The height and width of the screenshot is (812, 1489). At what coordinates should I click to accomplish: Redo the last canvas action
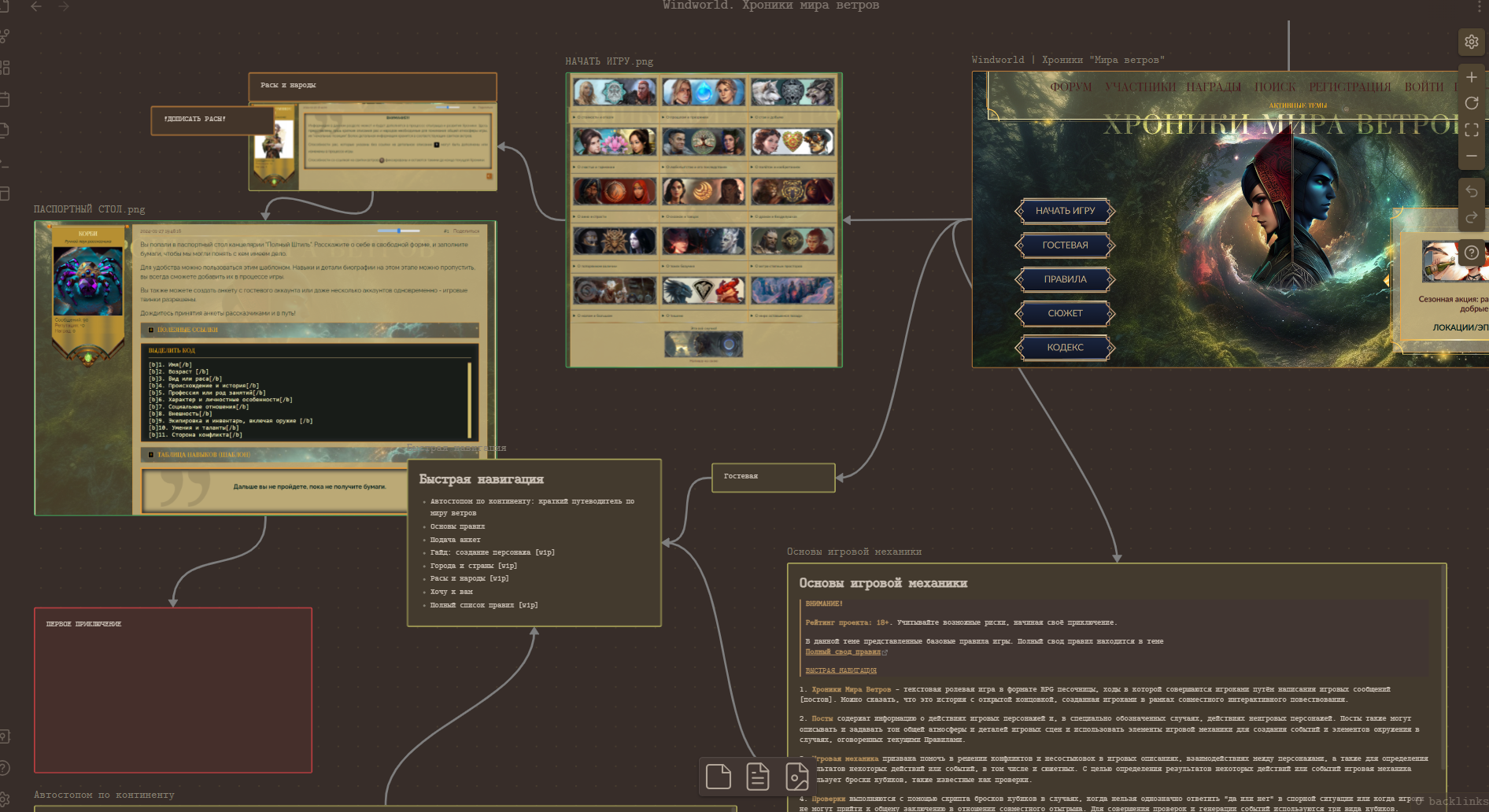(1471, 217)
